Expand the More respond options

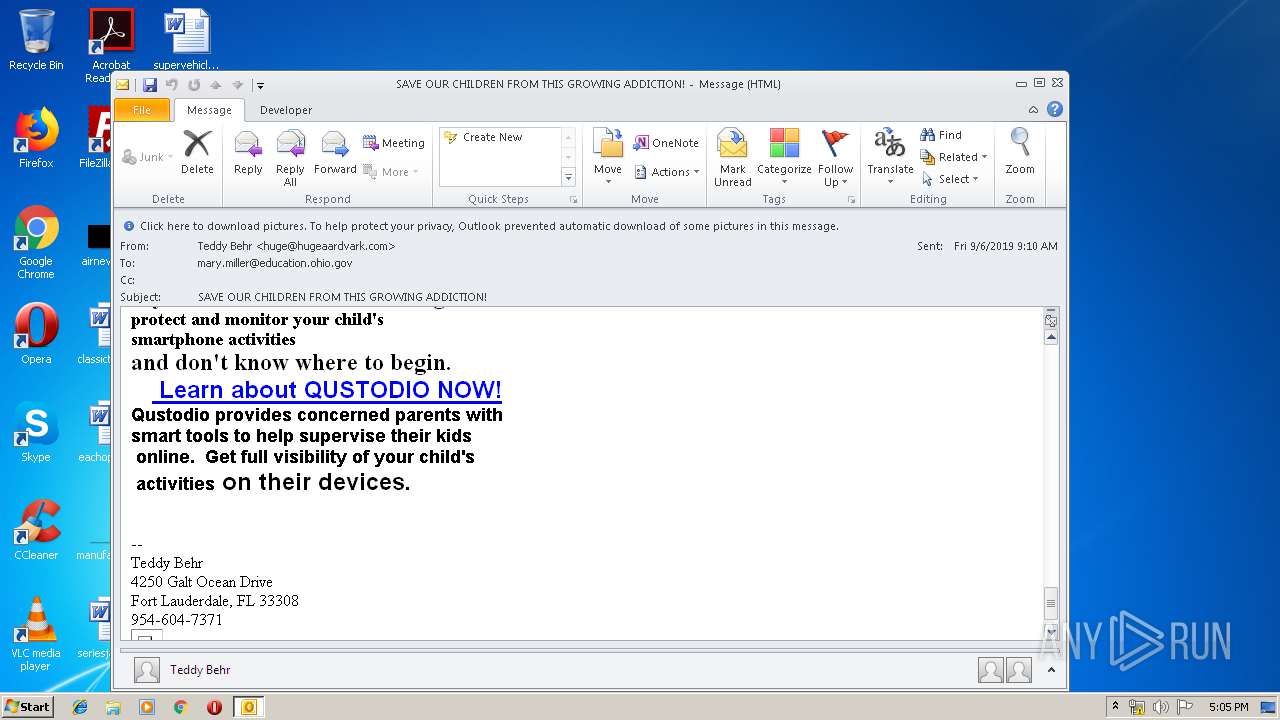tap(391, 172)
